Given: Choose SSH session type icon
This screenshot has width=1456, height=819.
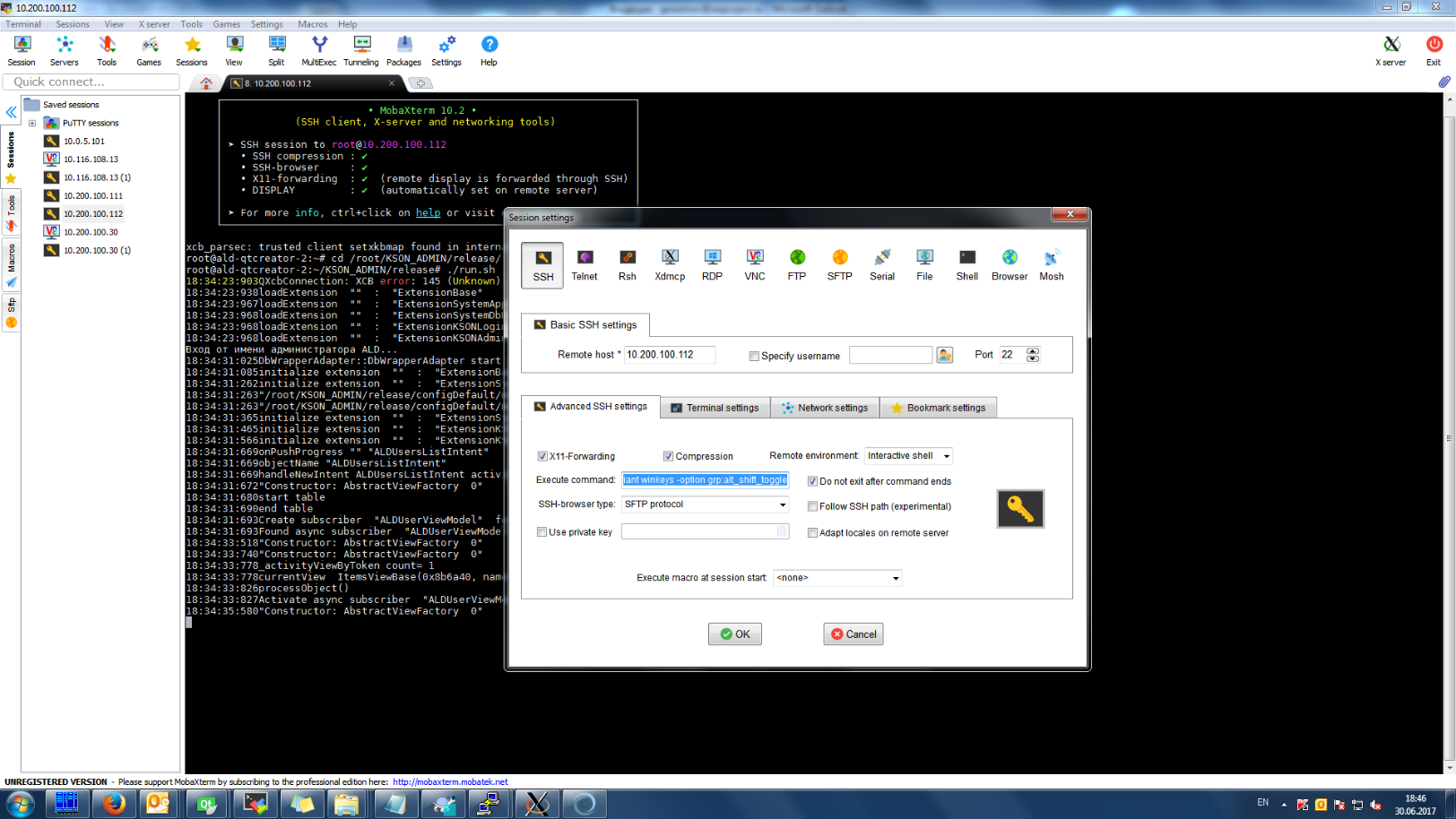Looking at the screenshot, I should point(543,265).
